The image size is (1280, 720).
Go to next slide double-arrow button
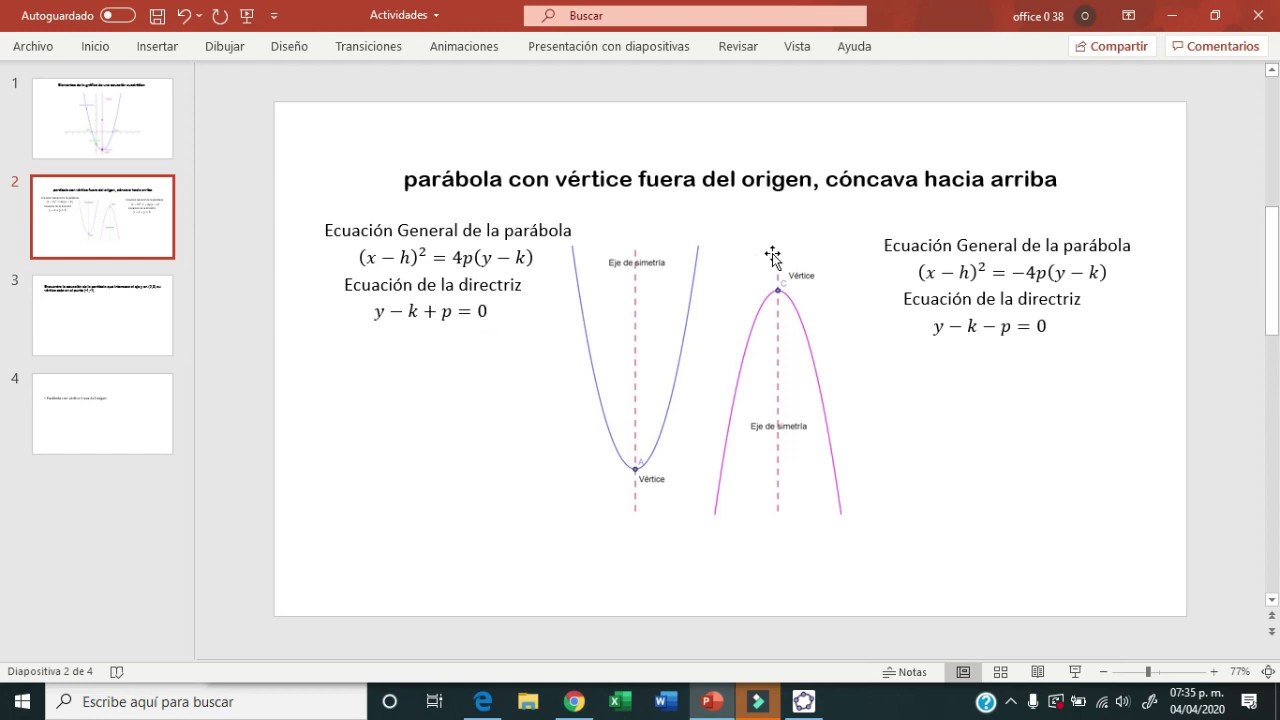pyautogui.click(x=1272, y=632)
